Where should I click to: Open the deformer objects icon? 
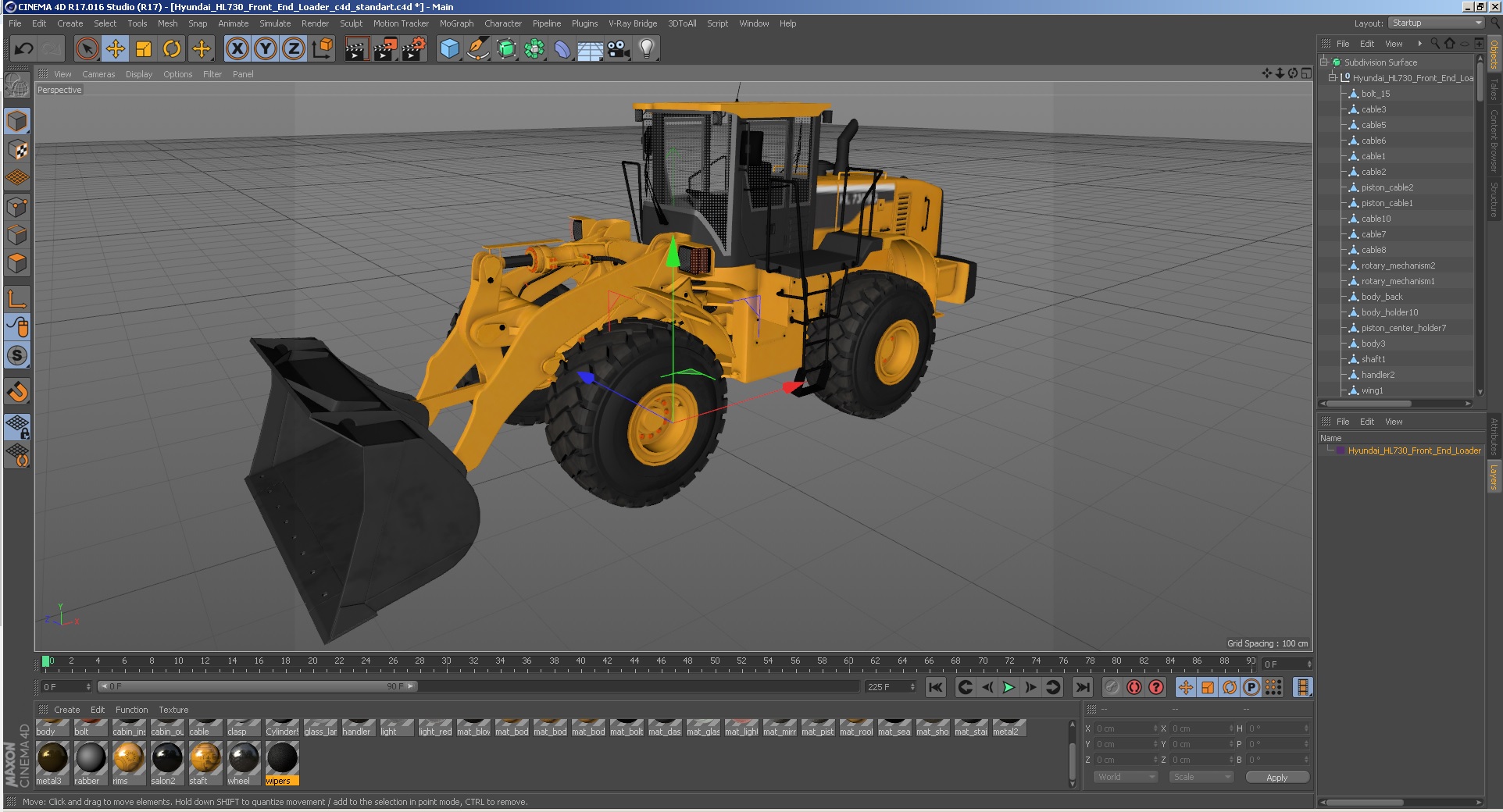[x=562, y=49]
